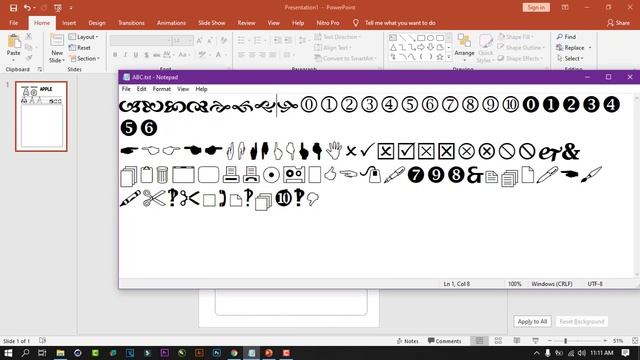640x360 pixels.
Task: Click Increase Font Size icon
Action: pyautogui.click(x=200, y=40)
